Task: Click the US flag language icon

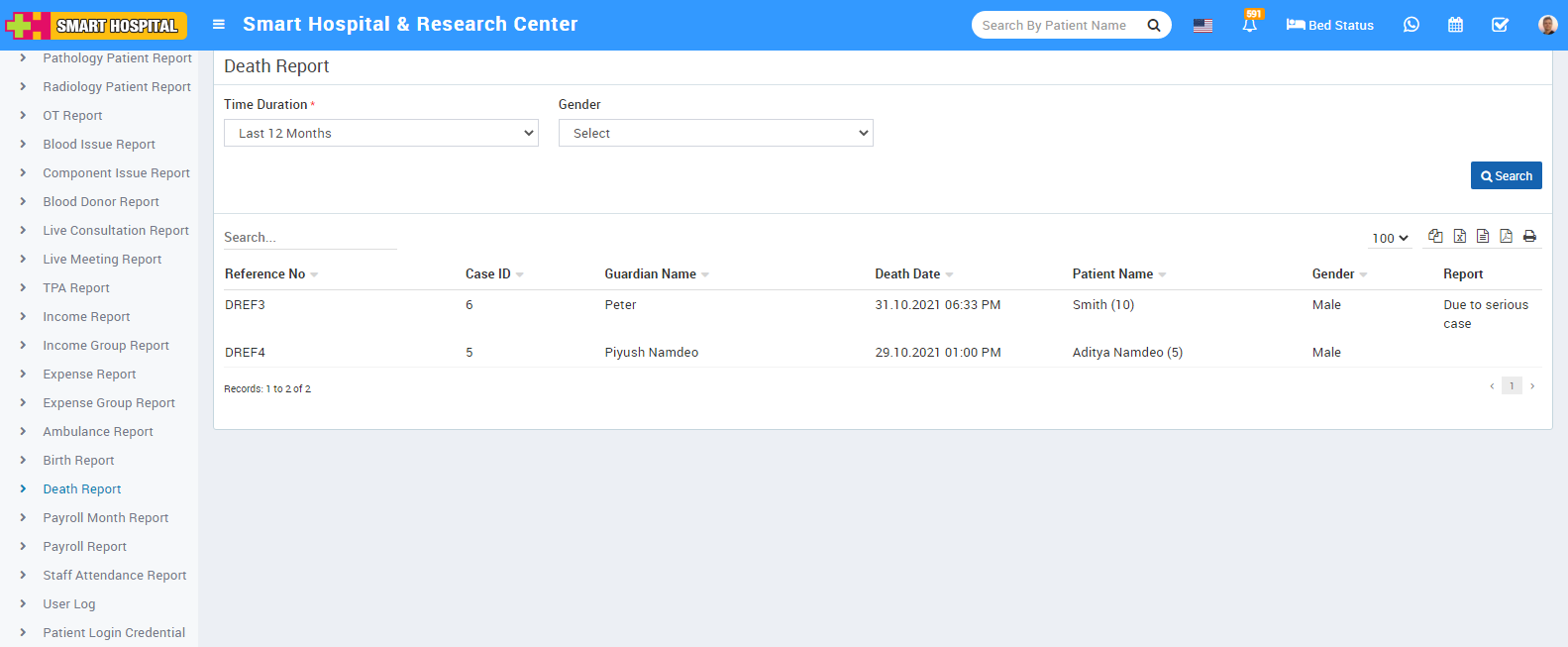Action: (x=1202, y=26)
